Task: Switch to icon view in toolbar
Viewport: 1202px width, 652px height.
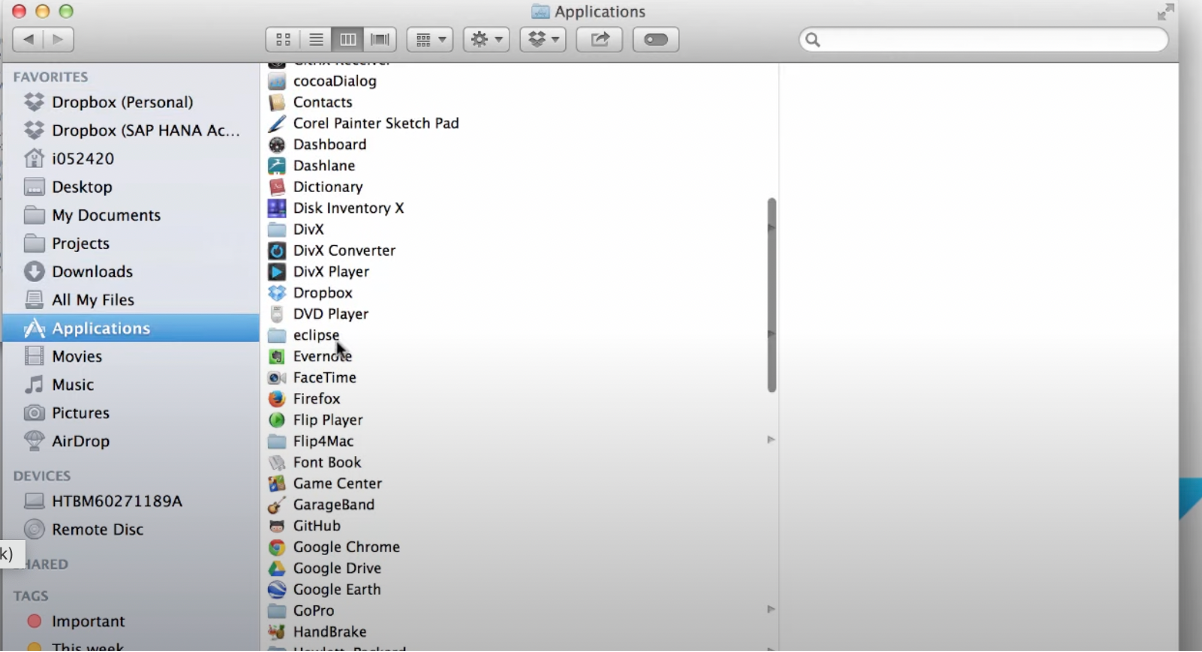Action: (x=283, y=40)
